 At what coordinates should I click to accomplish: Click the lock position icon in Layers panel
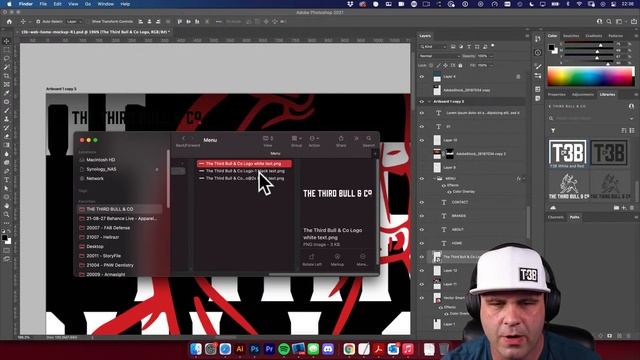click(x=445, y=65)
